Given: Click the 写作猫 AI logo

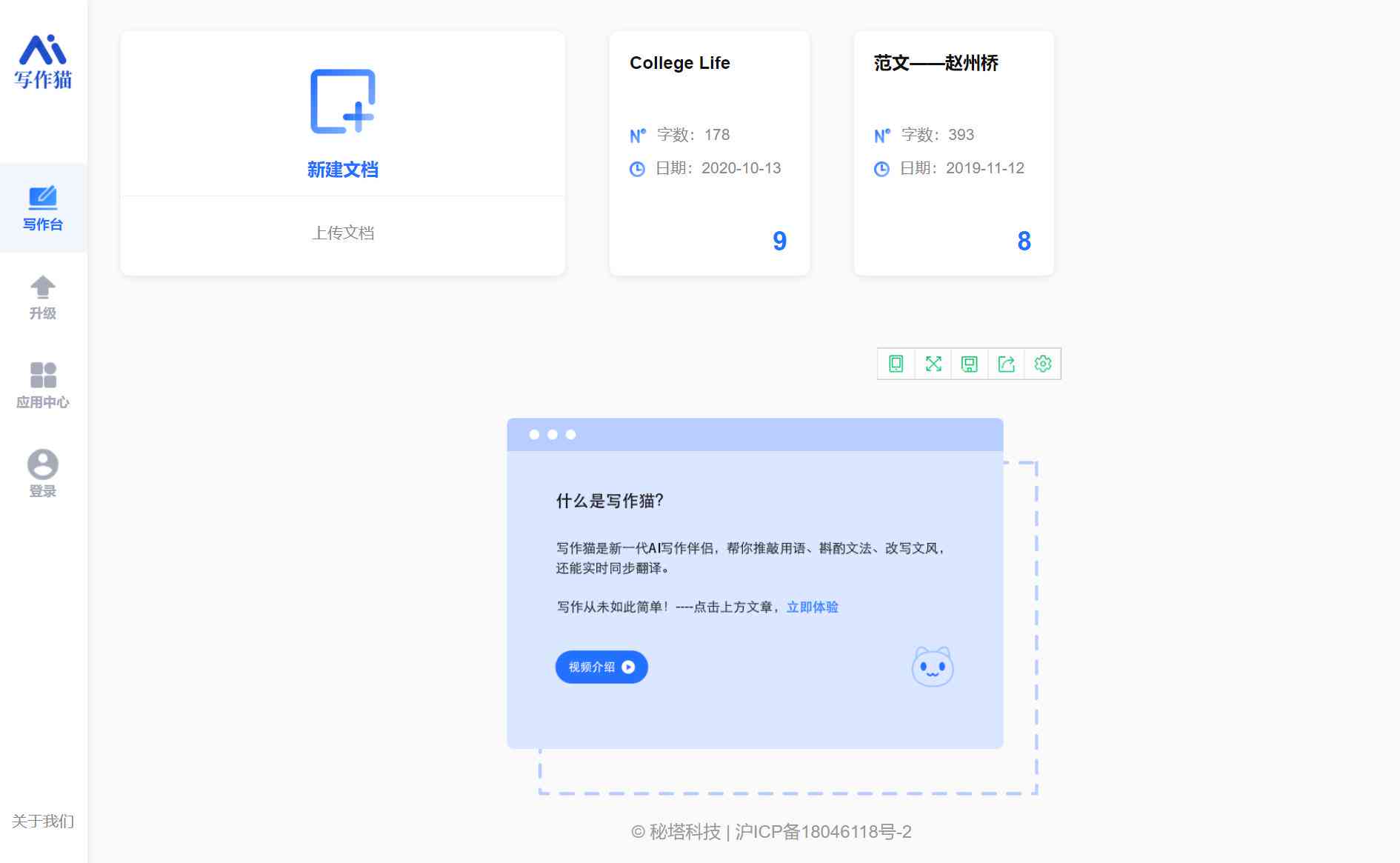Looking at the screenshot, I should point(43,61).
